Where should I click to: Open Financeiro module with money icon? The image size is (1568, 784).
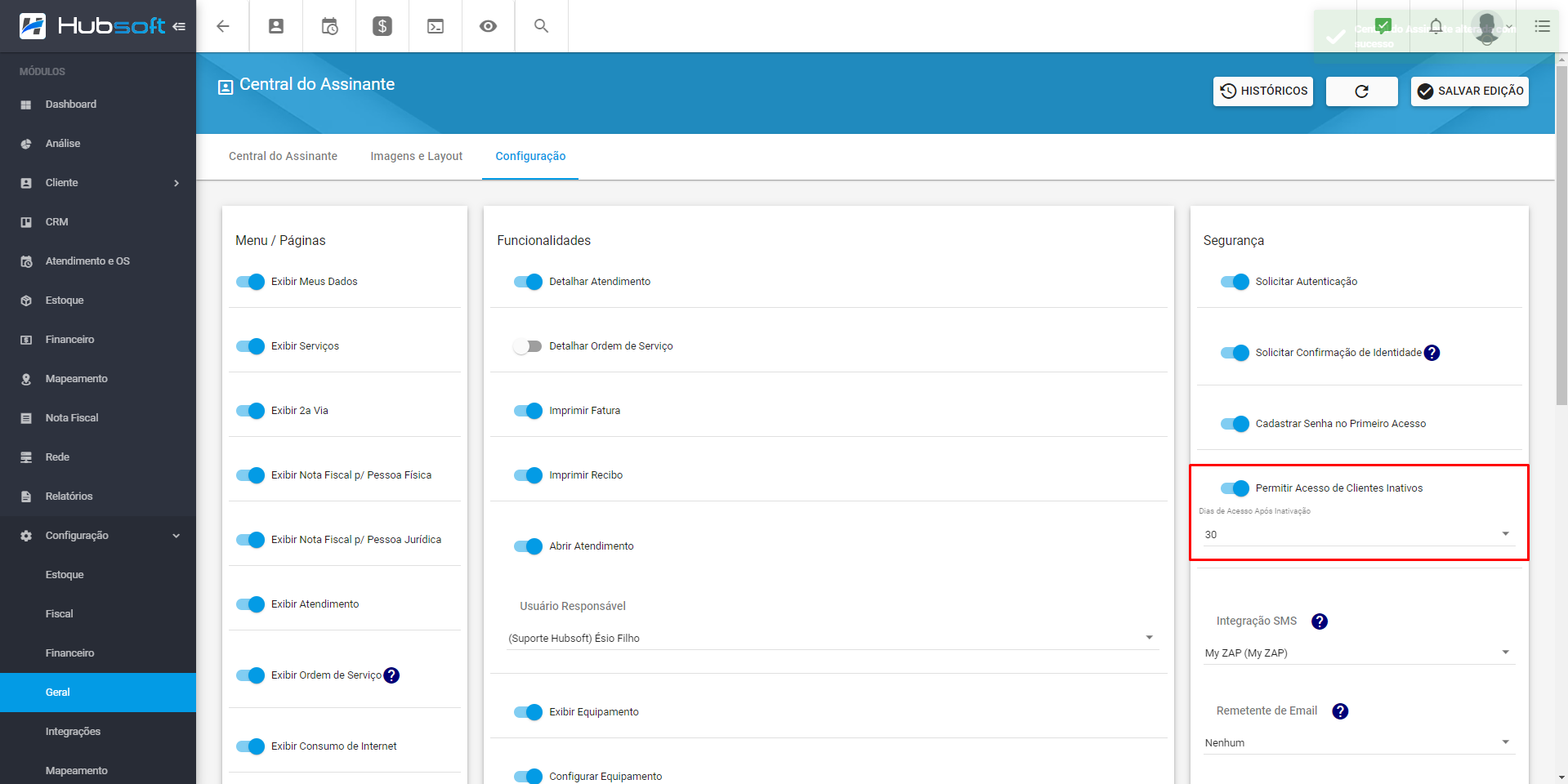point(98,340)
